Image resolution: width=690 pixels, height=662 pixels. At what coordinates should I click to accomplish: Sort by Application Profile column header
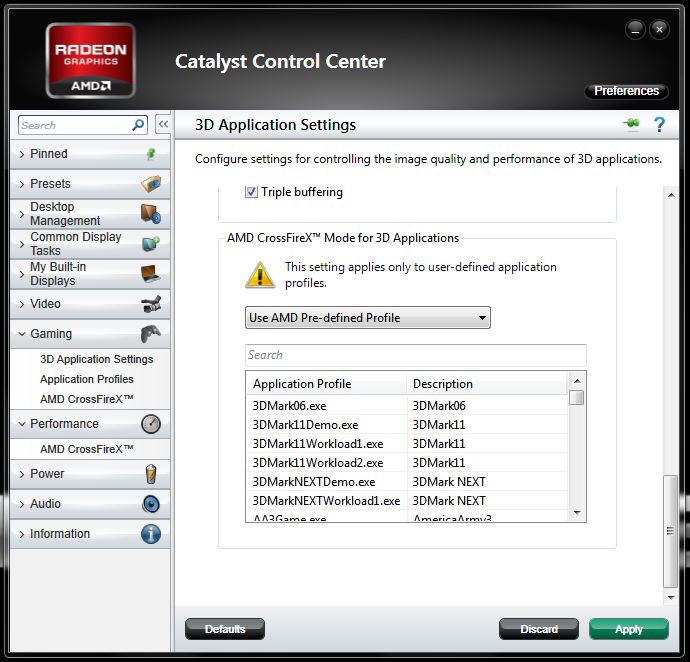(x=326, y=383)
